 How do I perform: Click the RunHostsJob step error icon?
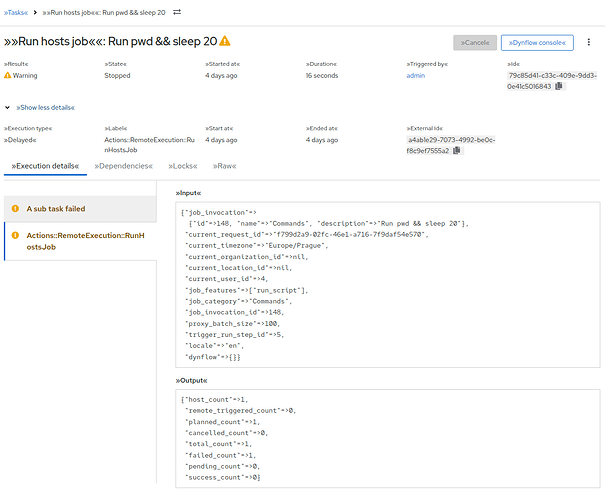click(15, 235)
